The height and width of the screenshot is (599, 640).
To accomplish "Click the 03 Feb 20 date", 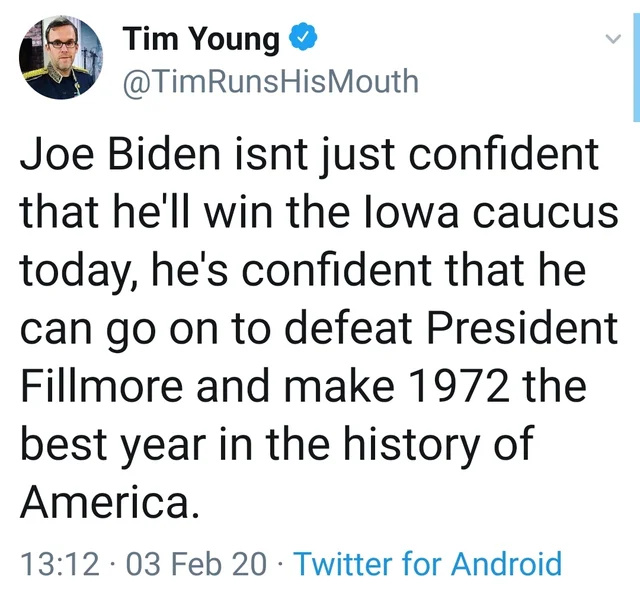I will click(x=196, y=564).
